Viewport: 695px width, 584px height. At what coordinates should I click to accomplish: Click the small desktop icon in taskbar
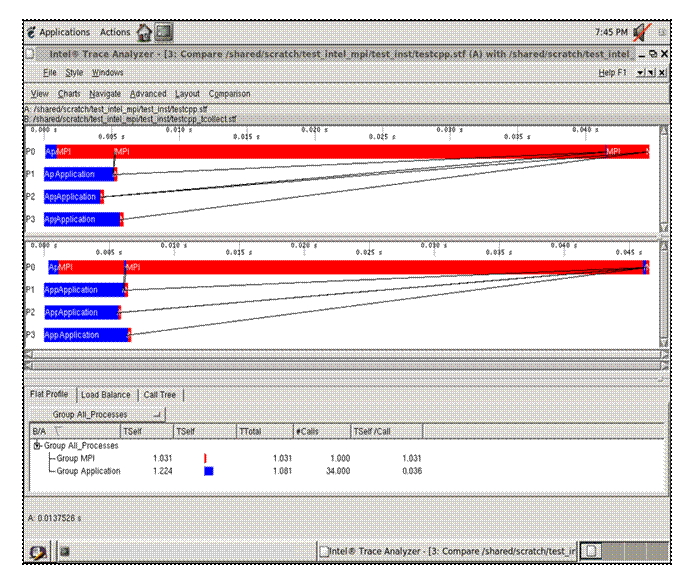(x=65, y=552)
